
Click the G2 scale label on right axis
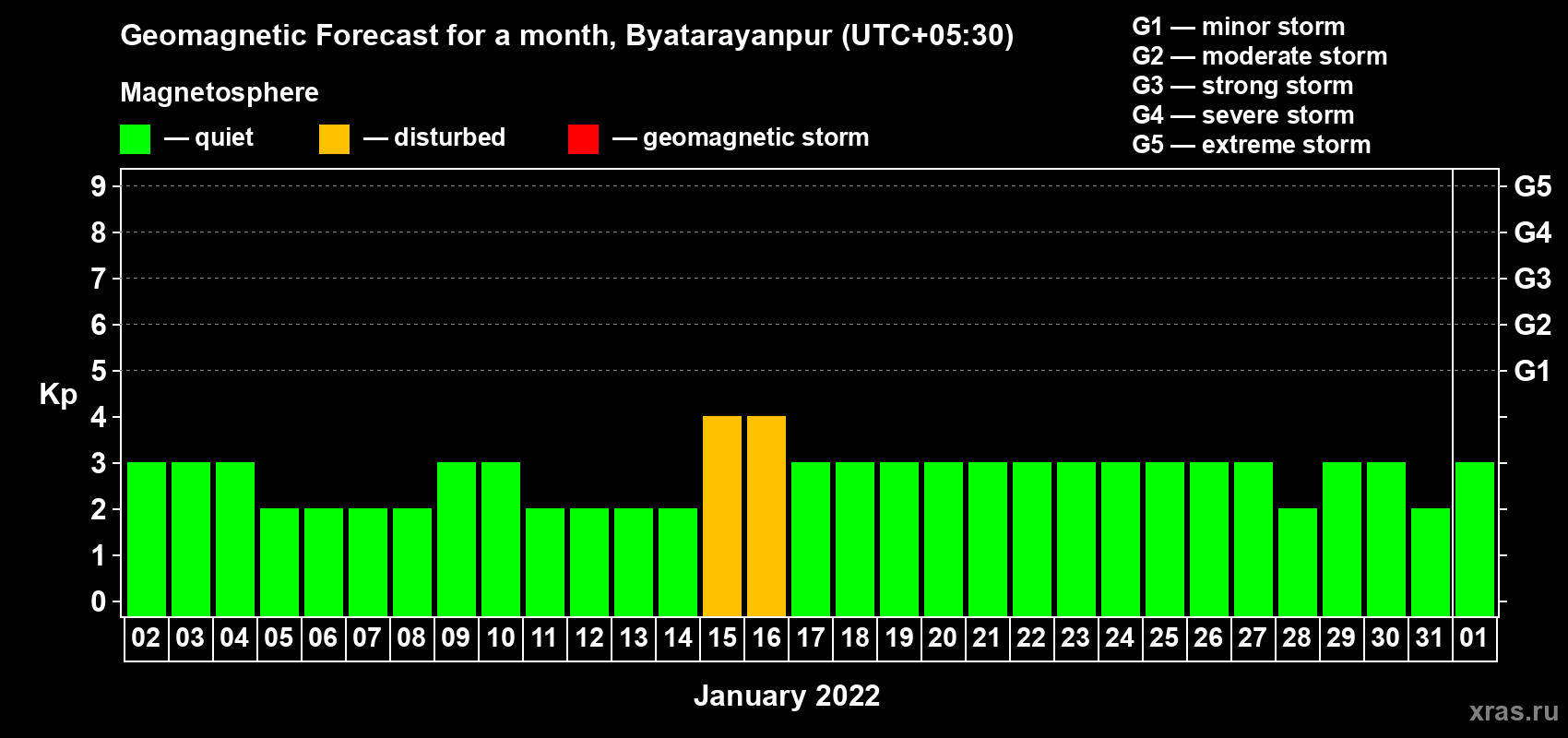[x=1533, y=325]
